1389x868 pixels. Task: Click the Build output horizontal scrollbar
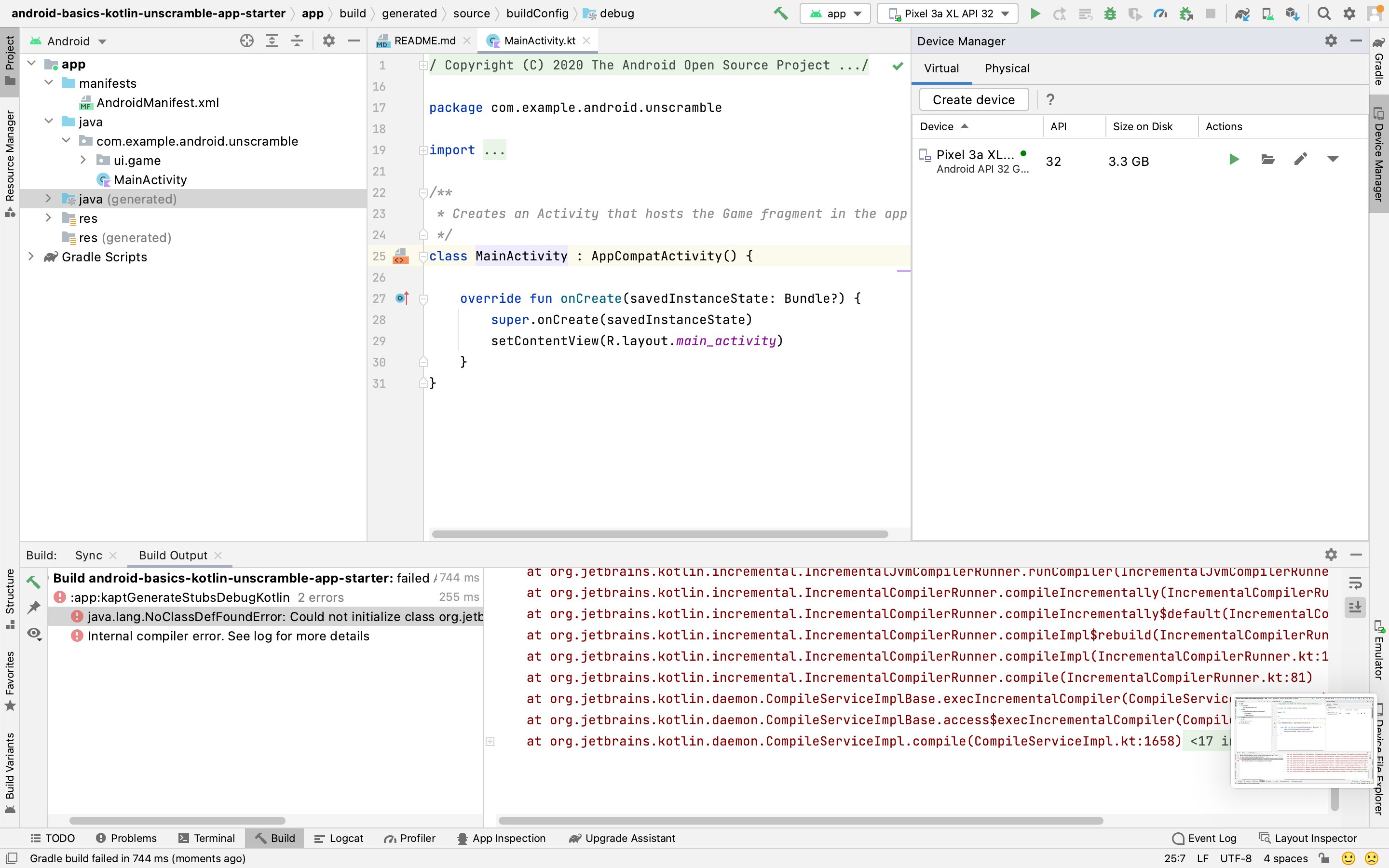(801, 820)
